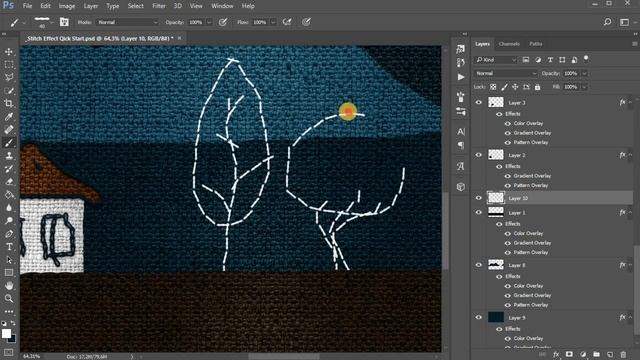Open layer blend mode Normal dropdown

click(x=506, y=73)
